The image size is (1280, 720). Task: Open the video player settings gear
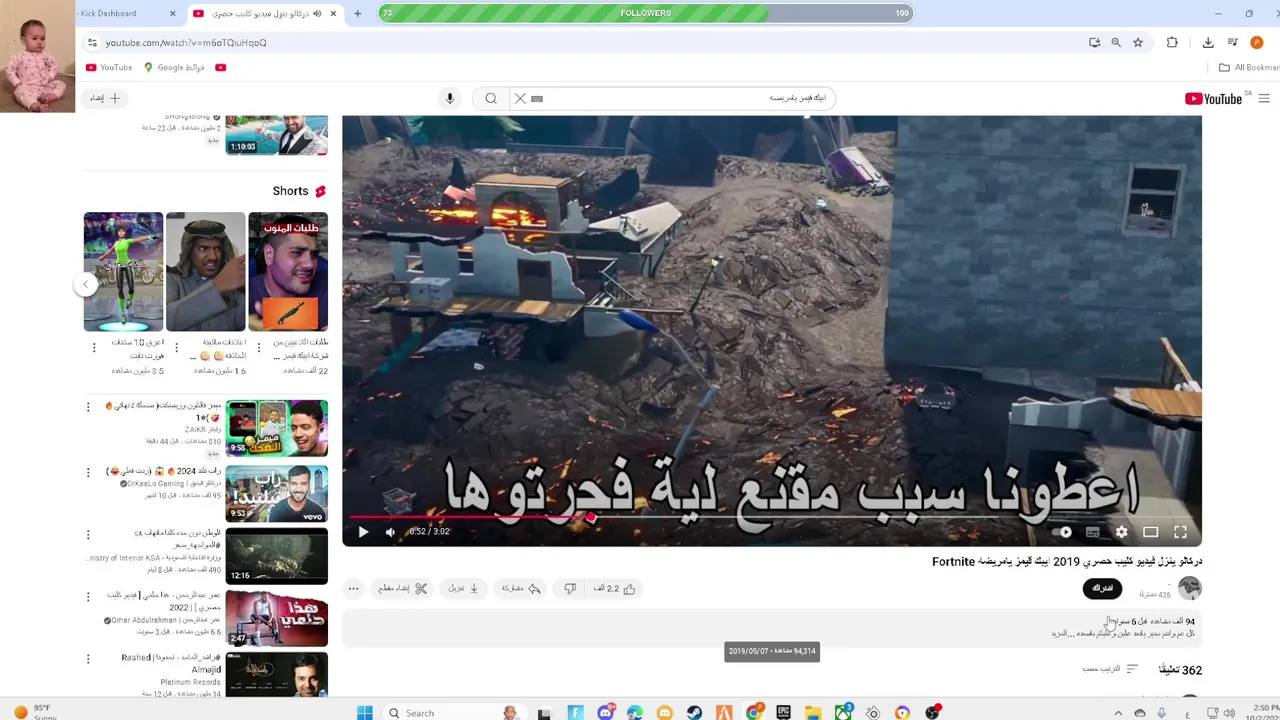[x=1121, y=532]
